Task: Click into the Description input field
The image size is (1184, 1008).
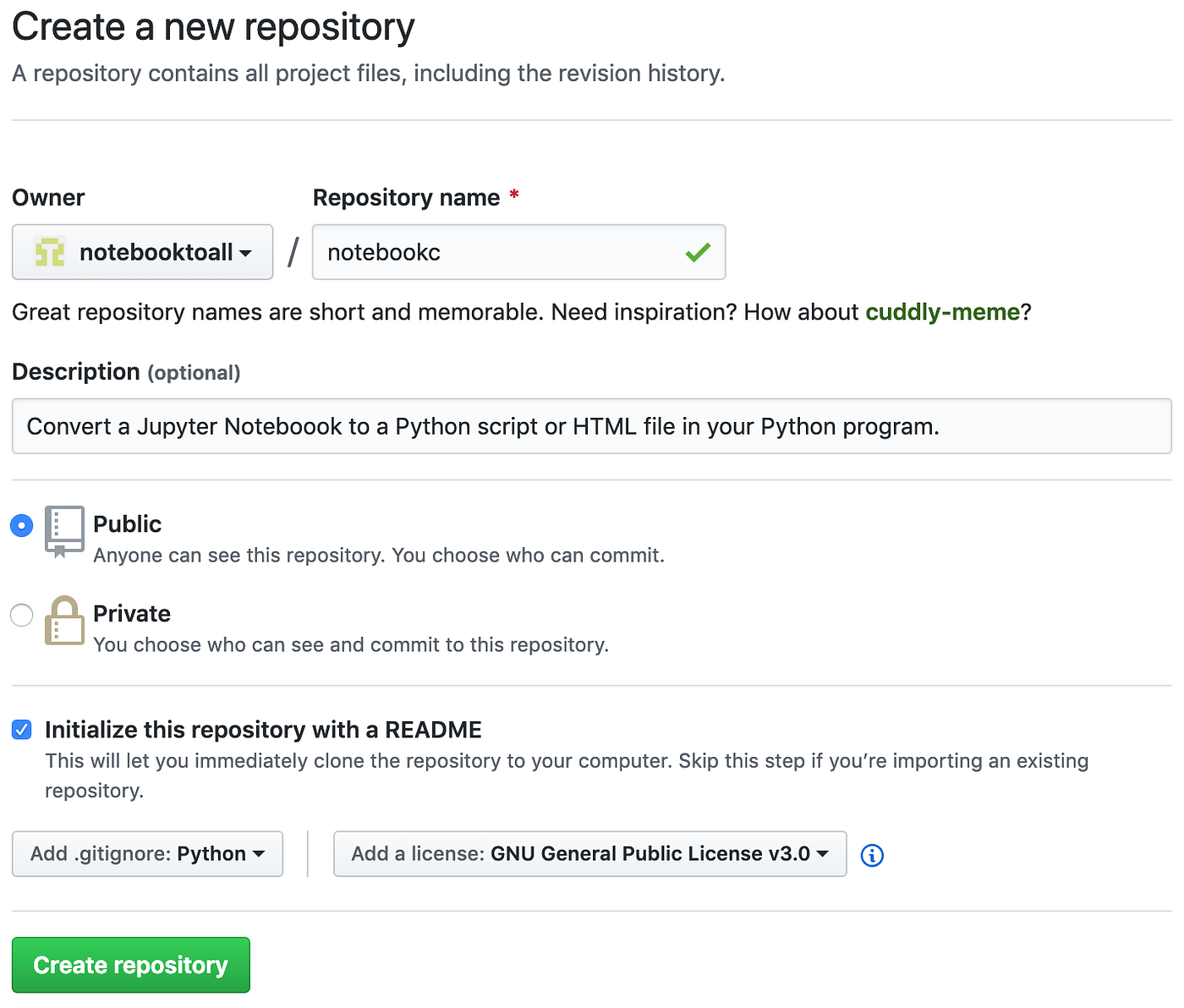Action: pos(591,426)
